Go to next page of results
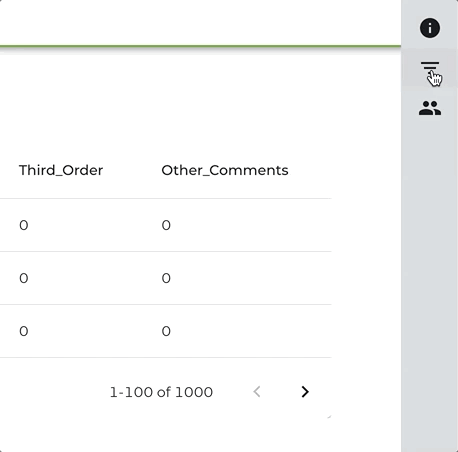 (x=305, y=392)
